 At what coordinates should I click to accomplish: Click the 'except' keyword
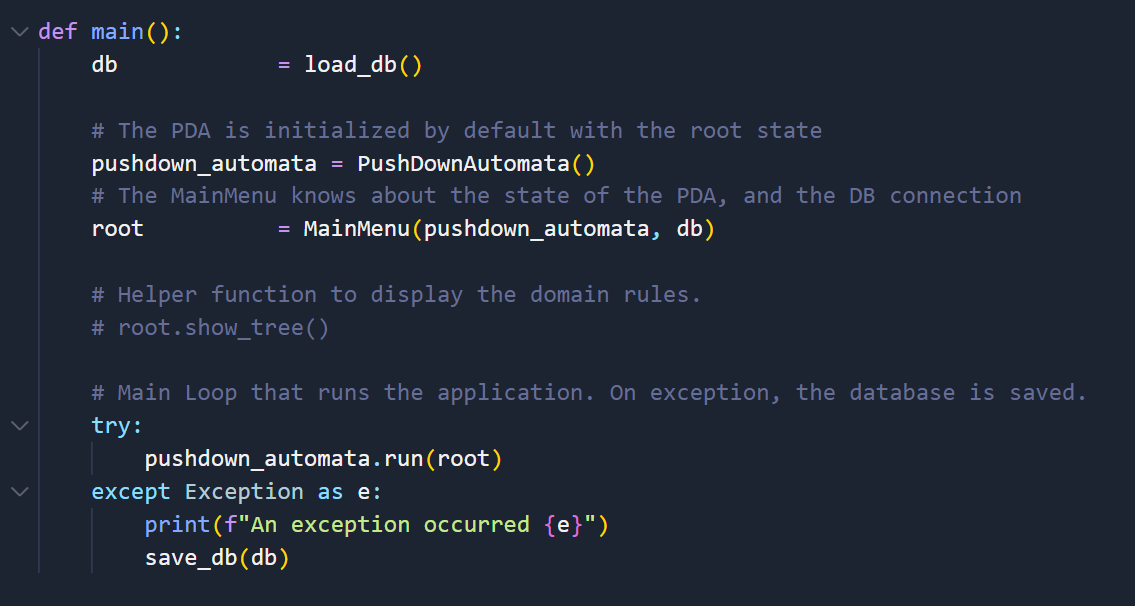[x=131, y=492]
